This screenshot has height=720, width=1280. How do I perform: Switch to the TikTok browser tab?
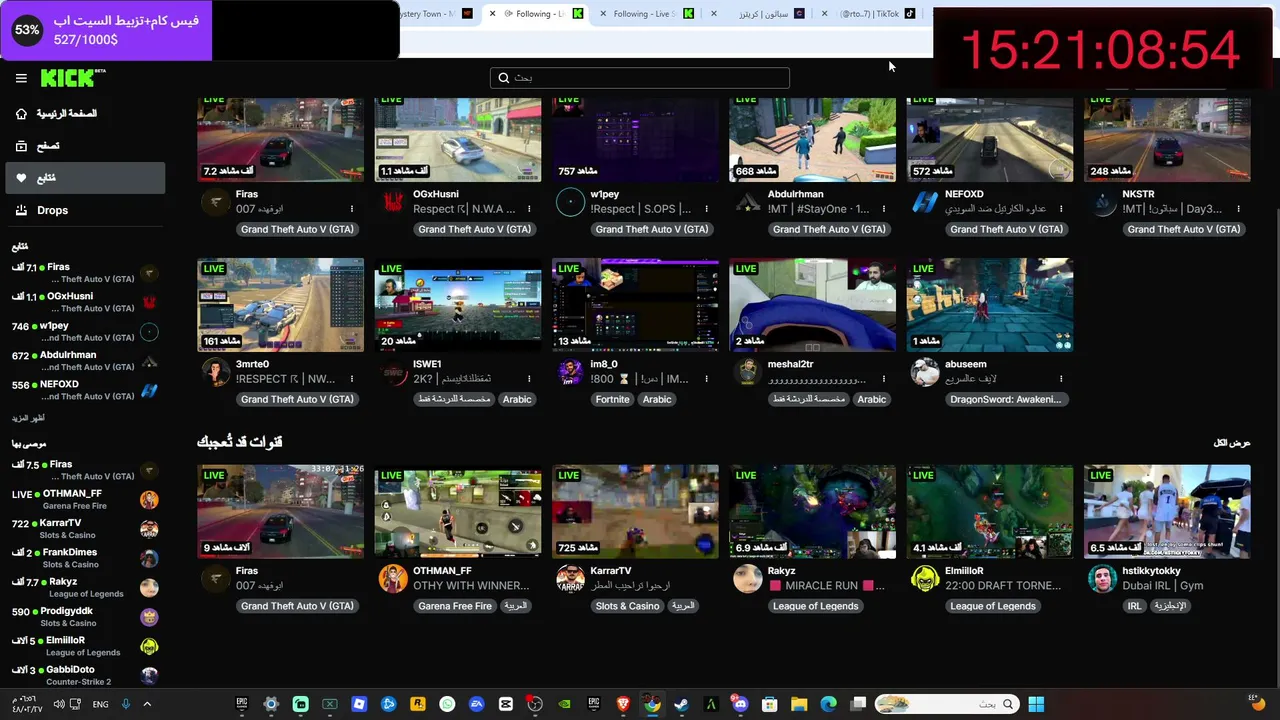click(x=875, y=14)
